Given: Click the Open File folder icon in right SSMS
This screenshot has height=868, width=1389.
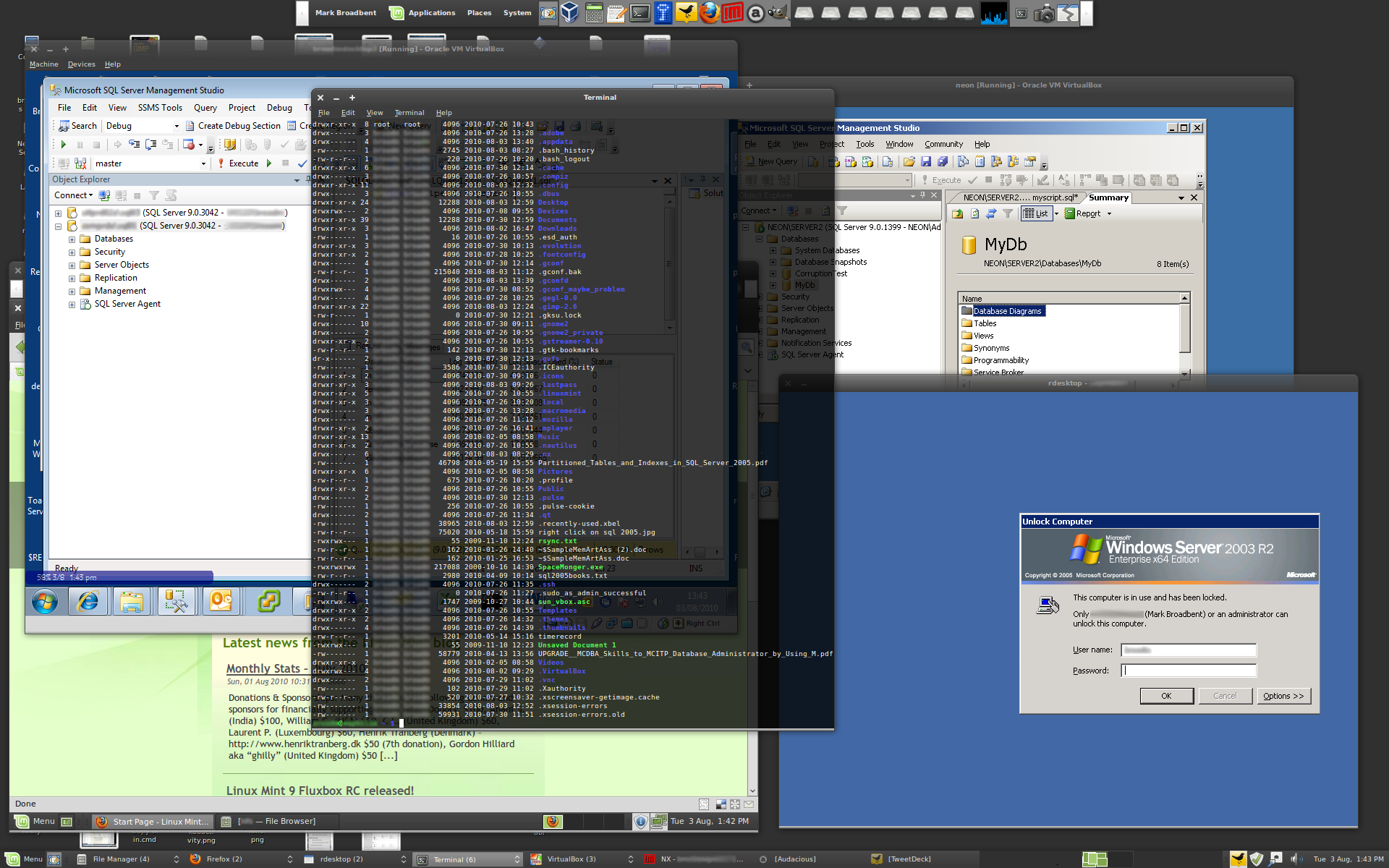Looking at the screenshot, I should [909, 162].
